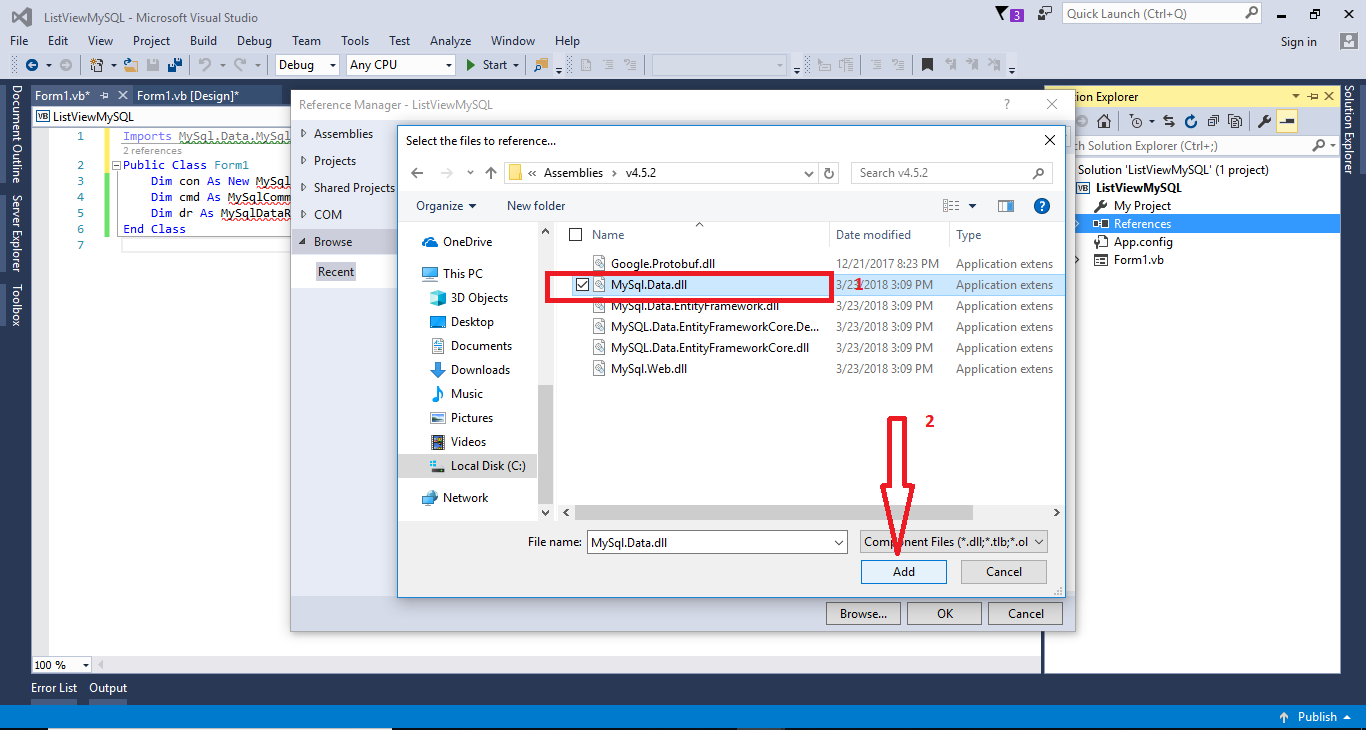Select Google.Protobuf.dll in the file list
1366x730 pixels.
point(663,264)
